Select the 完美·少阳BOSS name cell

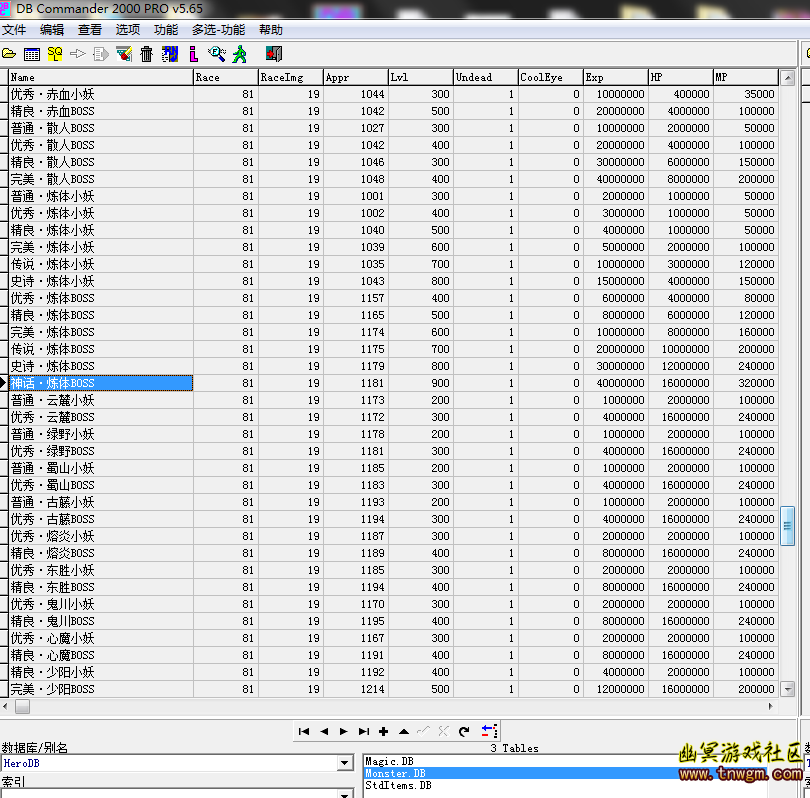tap(101, 689)
